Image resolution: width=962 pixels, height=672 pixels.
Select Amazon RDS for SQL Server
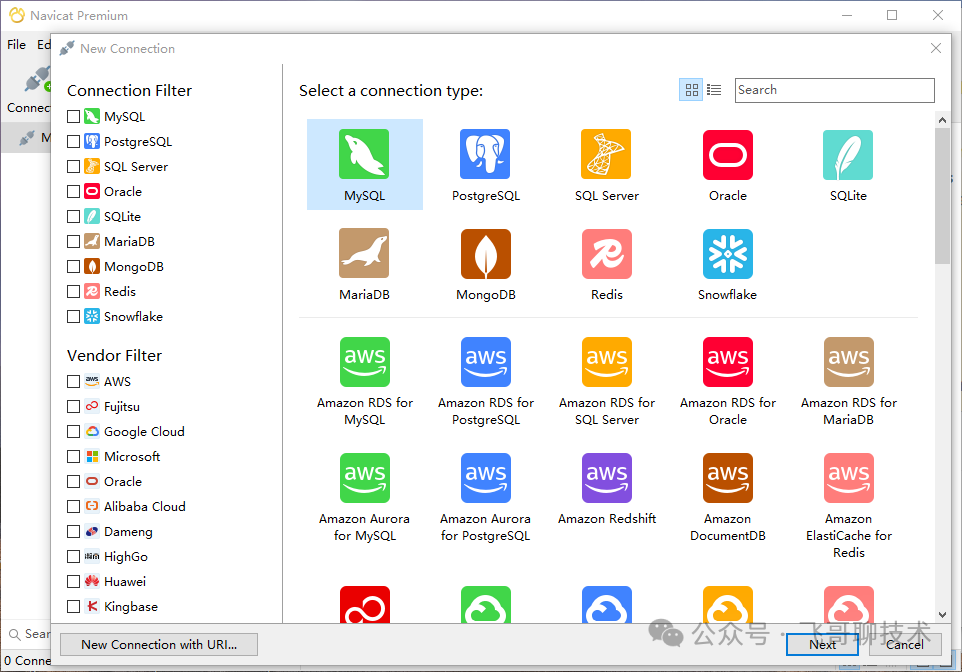pos(607,362)
